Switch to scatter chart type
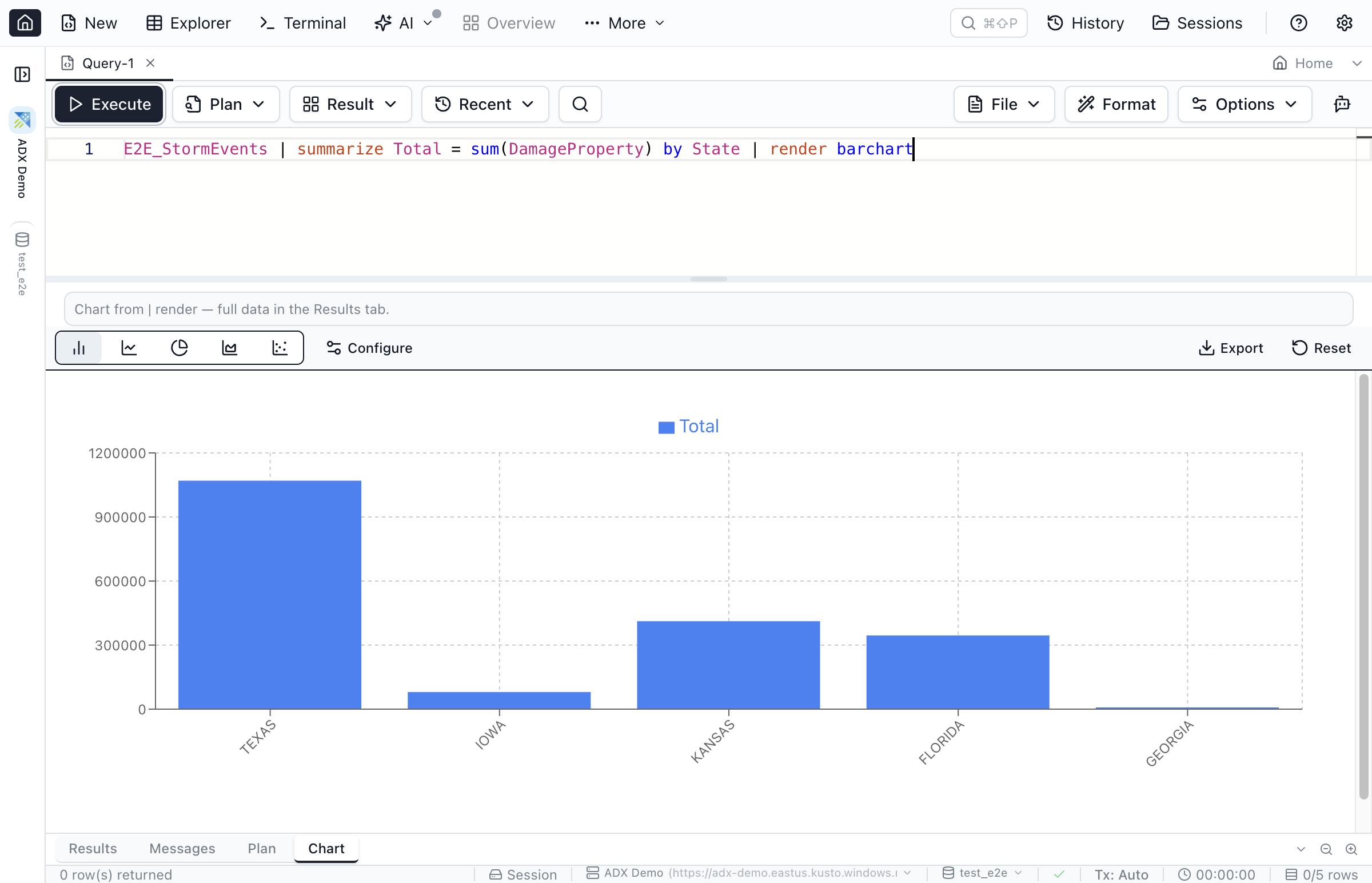Screen dimensions: 1372x883 280,348
